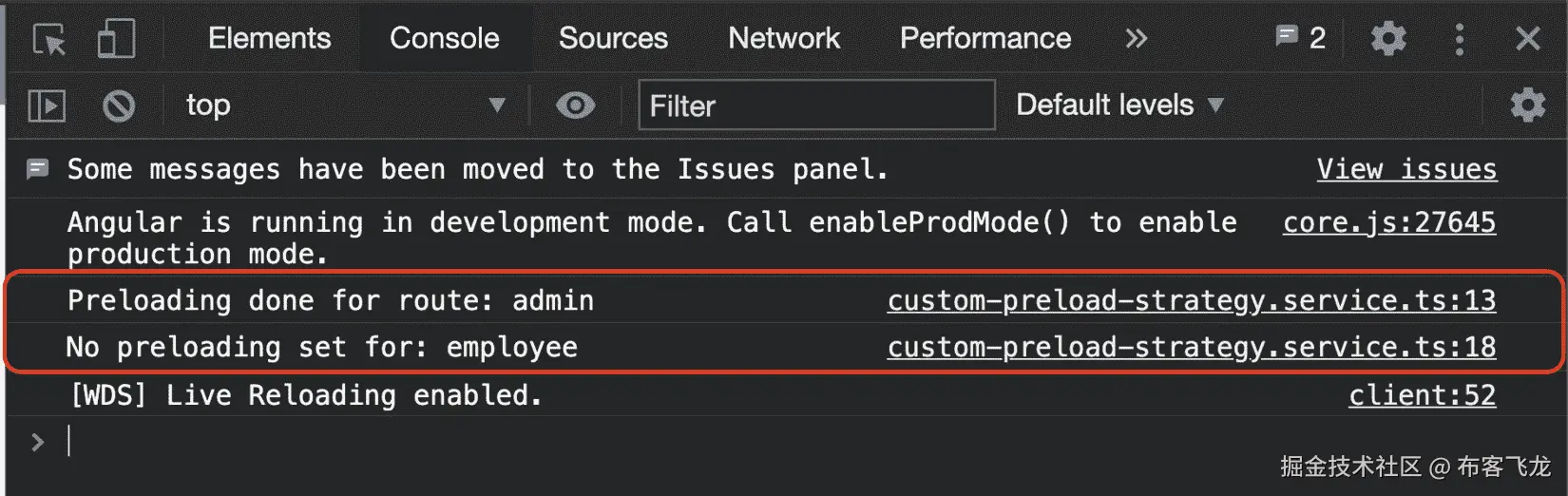Click the eye icon for live expressions
1568x496 pixels.
575,105
